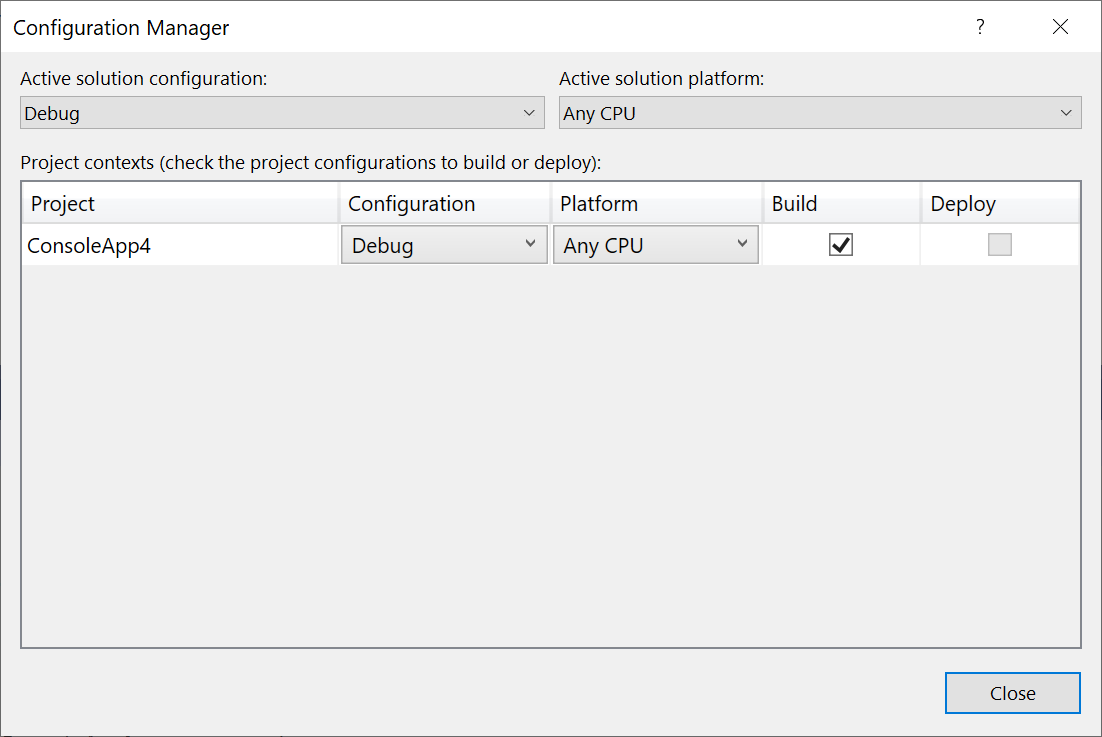Click the Platform column header
Viewport: 1102px width, 737px height.
(599, 203)
